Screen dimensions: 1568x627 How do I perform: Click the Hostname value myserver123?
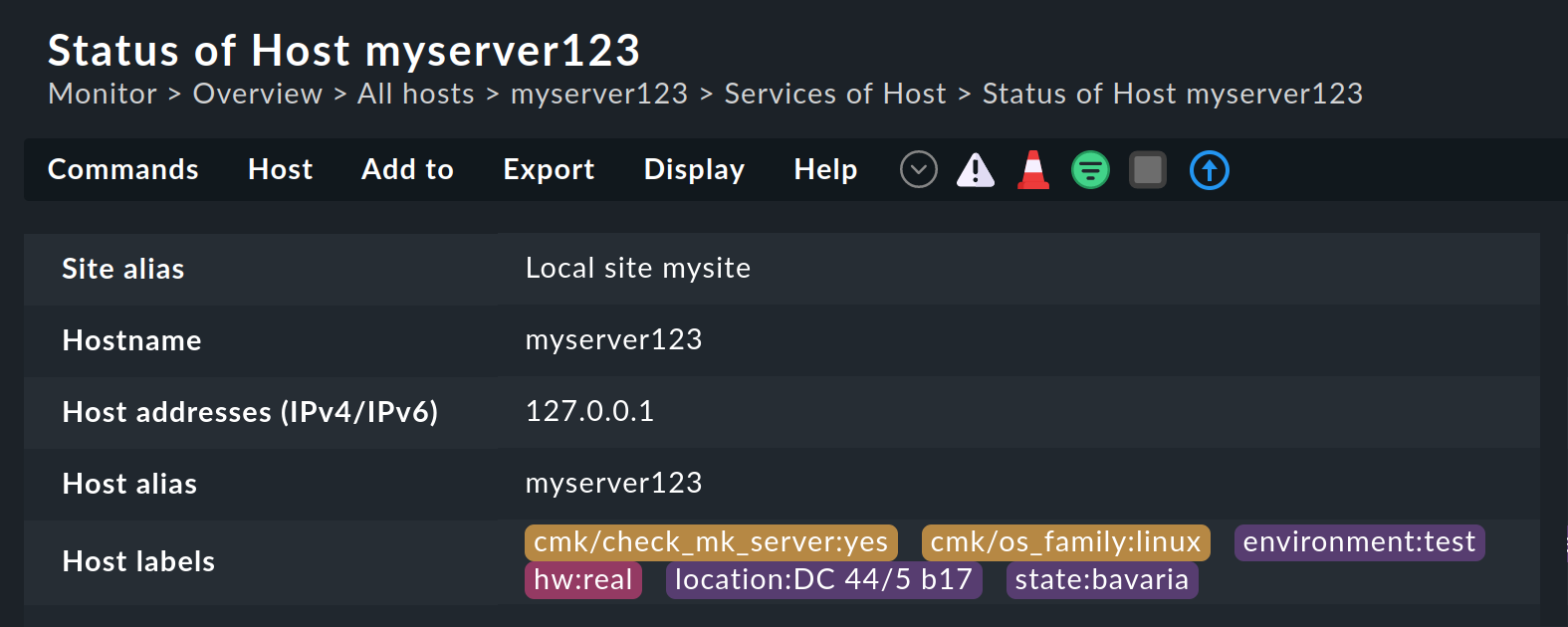613,340
